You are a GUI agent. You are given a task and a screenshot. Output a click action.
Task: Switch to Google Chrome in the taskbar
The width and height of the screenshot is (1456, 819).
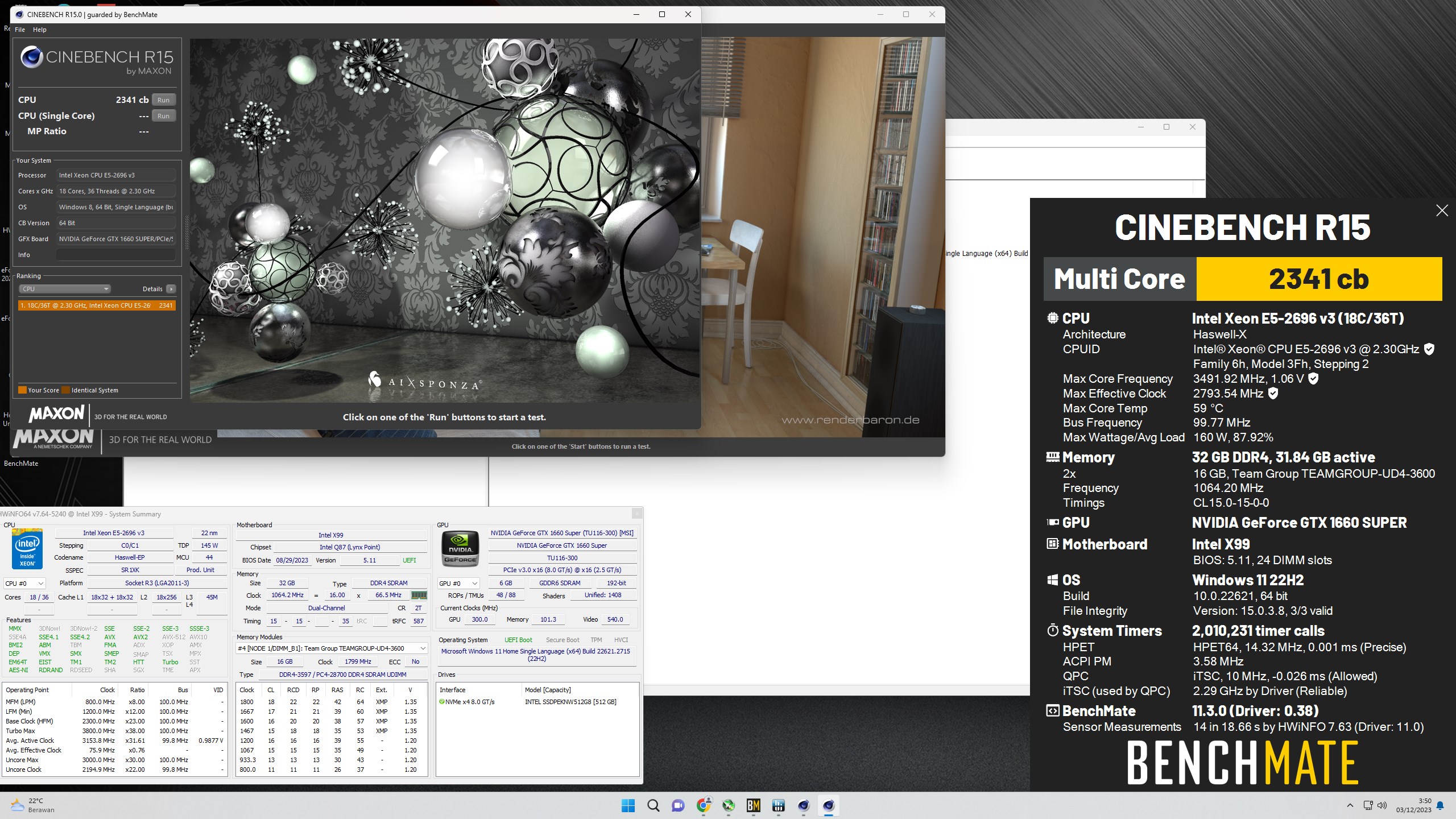pos(704,805)
